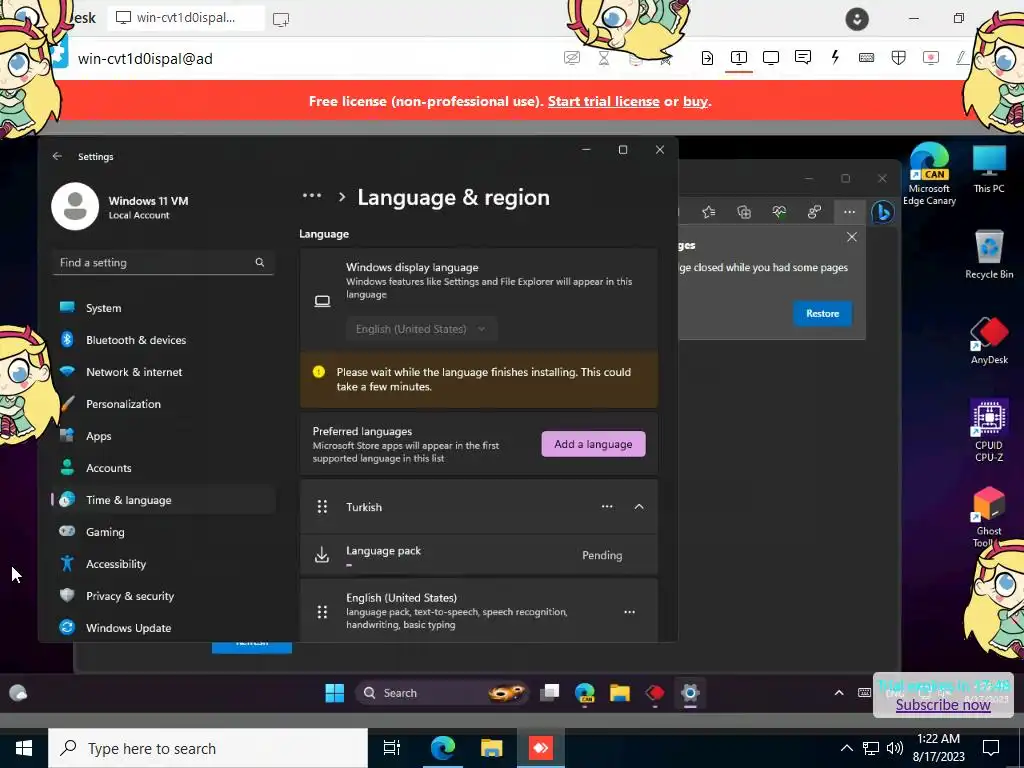
Task: Expand breadcrumb ellipsis before Language & region
Action: pos(312,196)
